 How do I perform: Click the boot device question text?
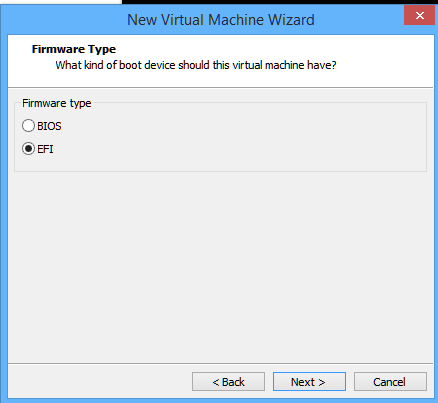click(x=196, y=65)
